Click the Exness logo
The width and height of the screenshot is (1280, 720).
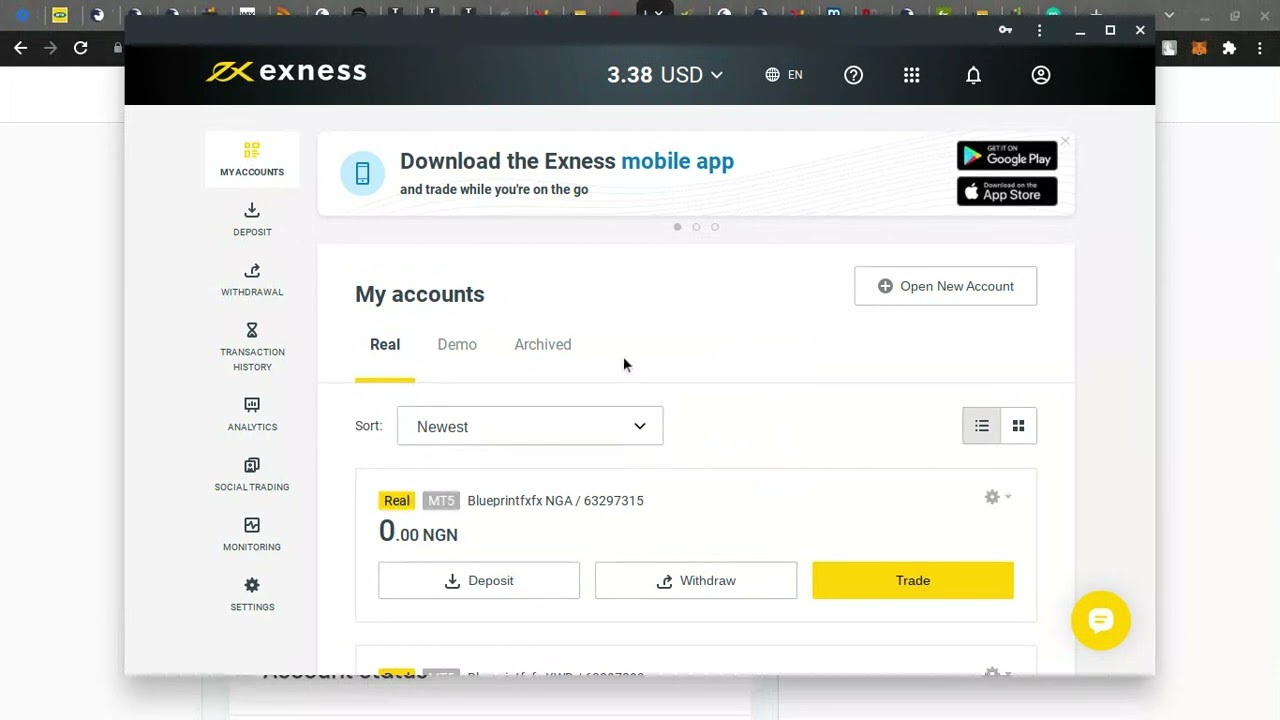(x=286, y=72)
